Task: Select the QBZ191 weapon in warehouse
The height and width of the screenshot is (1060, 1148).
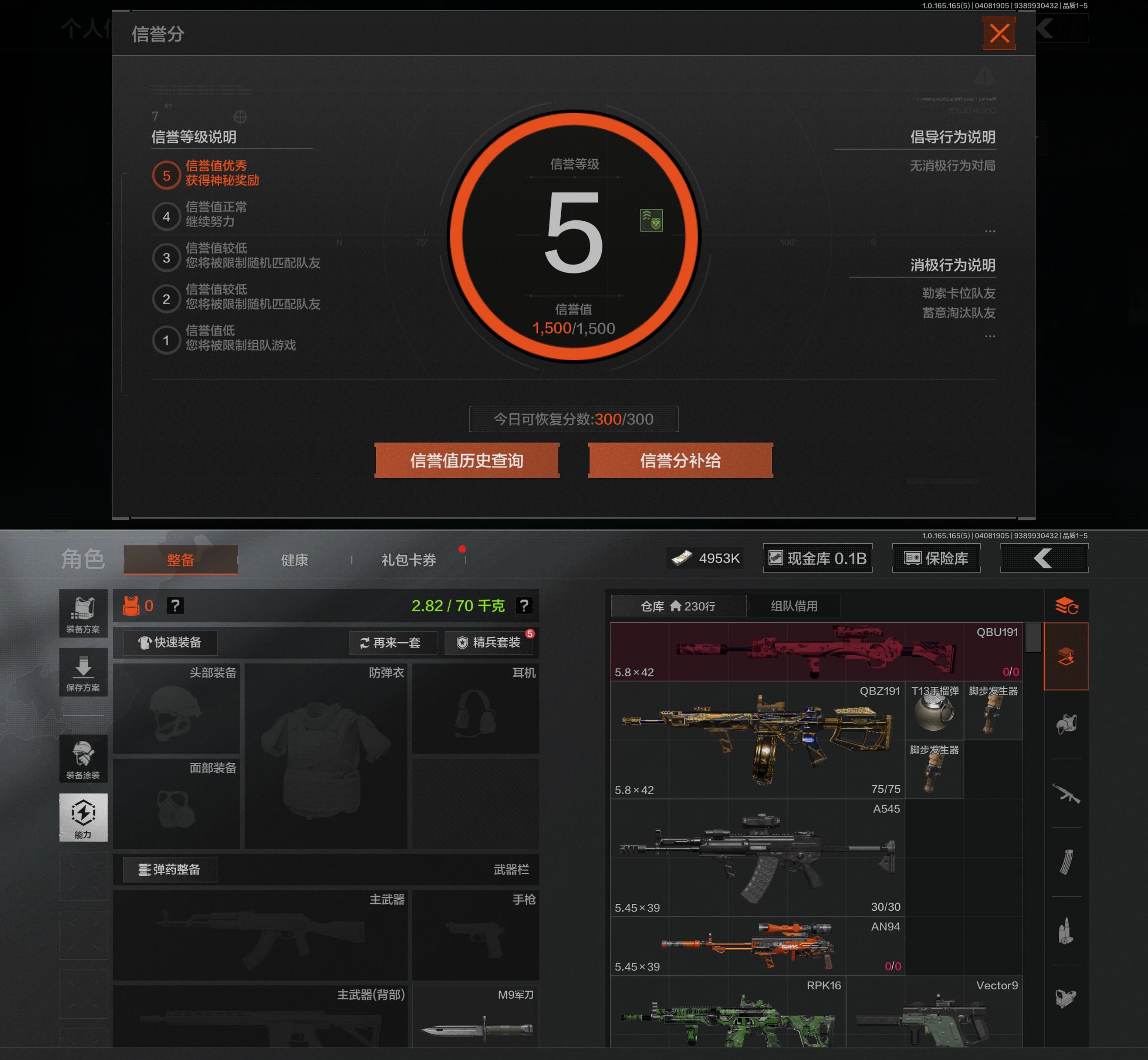Action: click(757, 740)
